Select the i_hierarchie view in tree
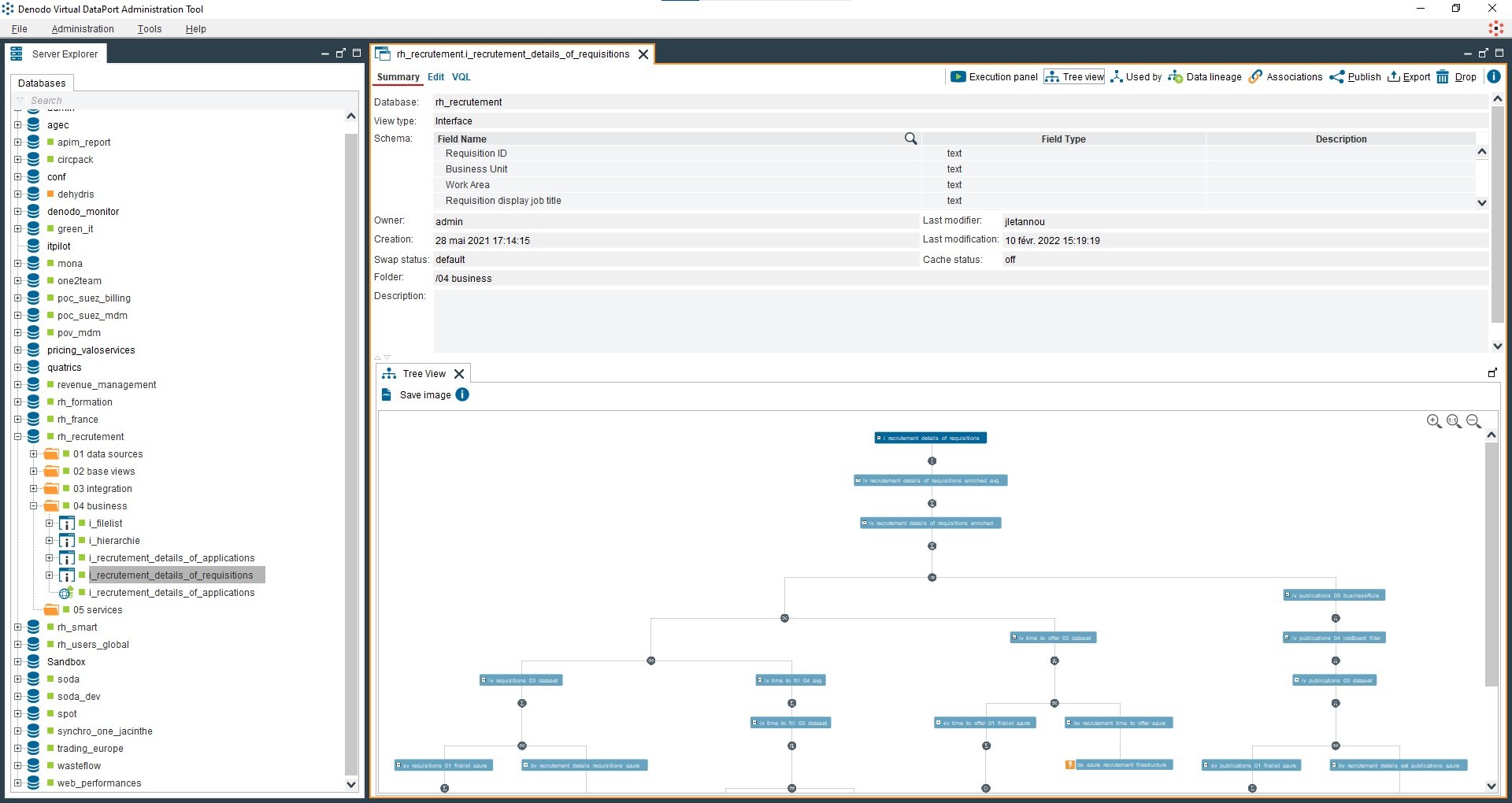This screenshot has width=1512, height=803. 114,541
